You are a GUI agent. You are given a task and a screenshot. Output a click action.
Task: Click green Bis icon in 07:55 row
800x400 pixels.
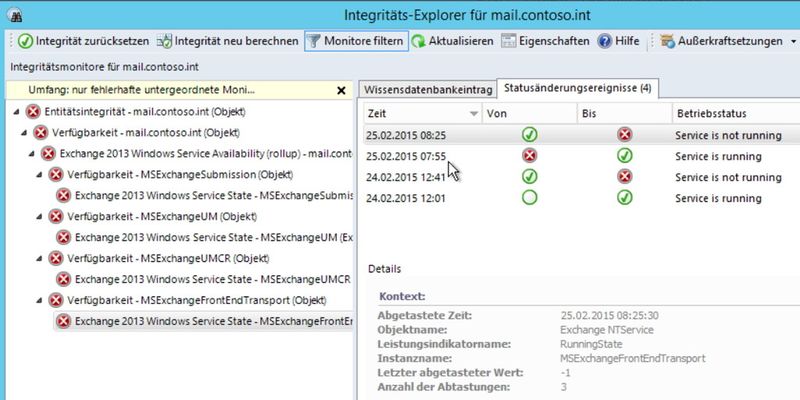click(624, 156)
